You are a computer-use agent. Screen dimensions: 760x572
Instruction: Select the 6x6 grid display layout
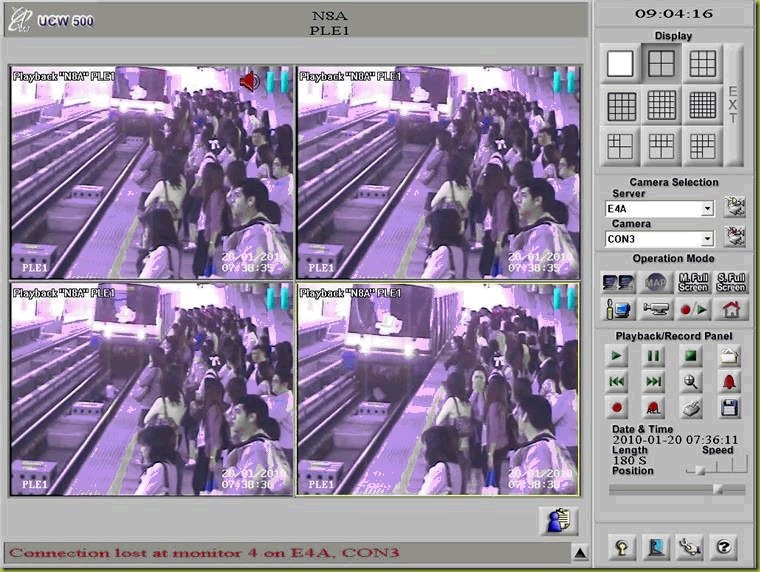702,106
